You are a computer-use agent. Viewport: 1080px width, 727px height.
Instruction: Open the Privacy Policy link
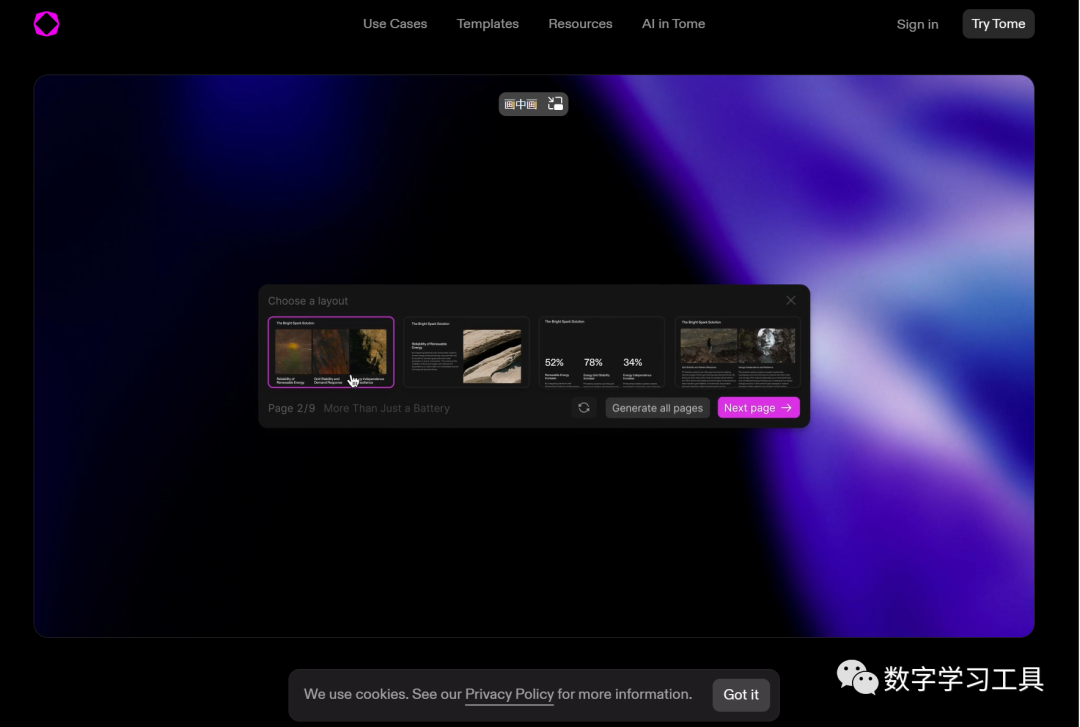(x=509, y=695)
